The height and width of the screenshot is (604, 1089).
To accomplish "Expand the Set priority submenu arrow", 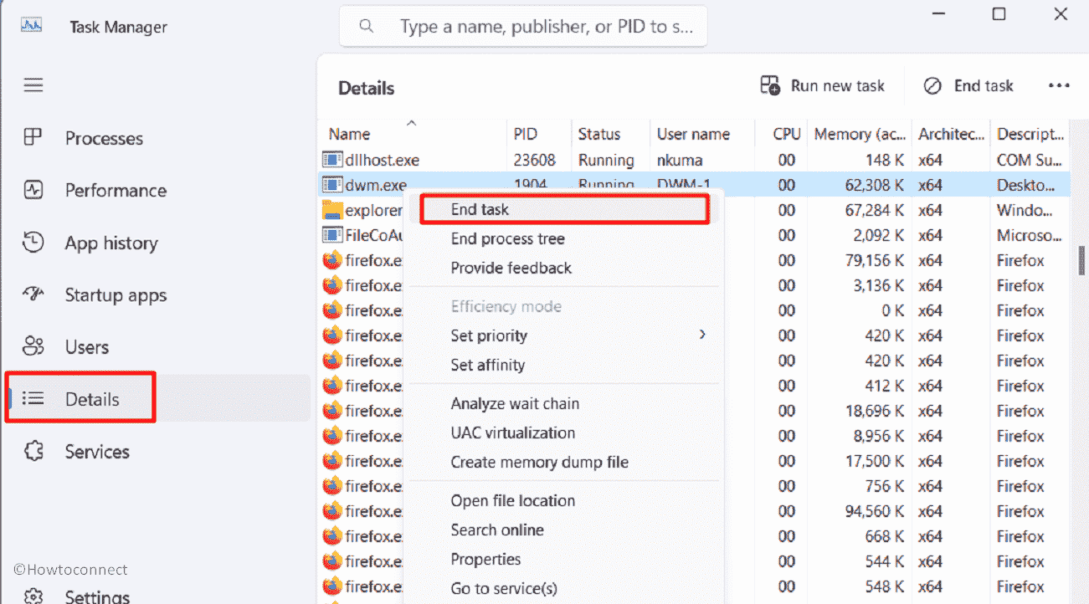I will (702, 335).
